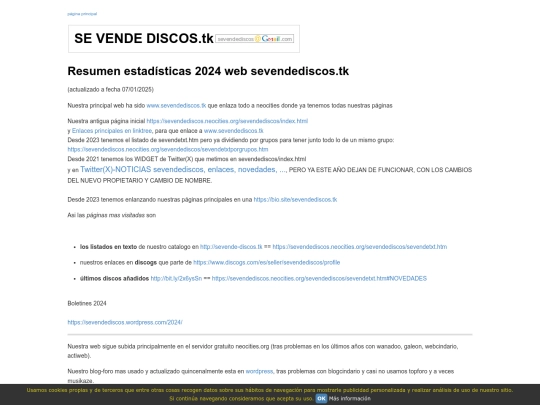
Task: Open the bit.ly/2x6ysSn short link
Action: pyautogui.click(x=176, y=278)
